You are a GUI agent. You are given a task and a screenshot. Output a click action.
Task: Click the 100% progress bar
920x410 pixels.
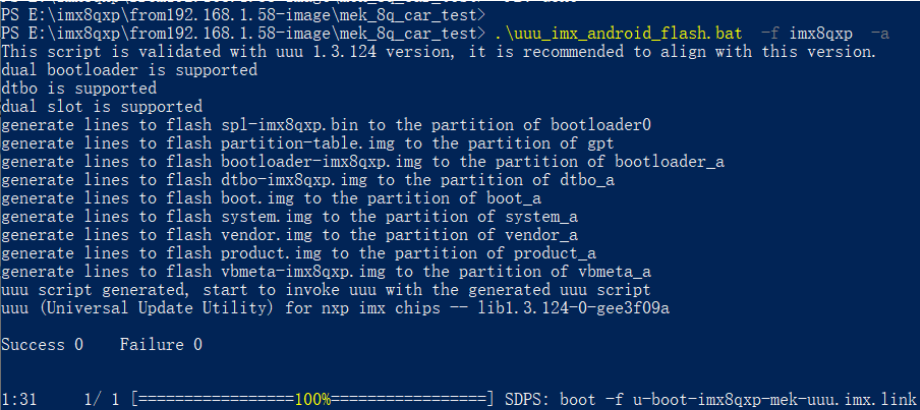[x=313, y=399]
